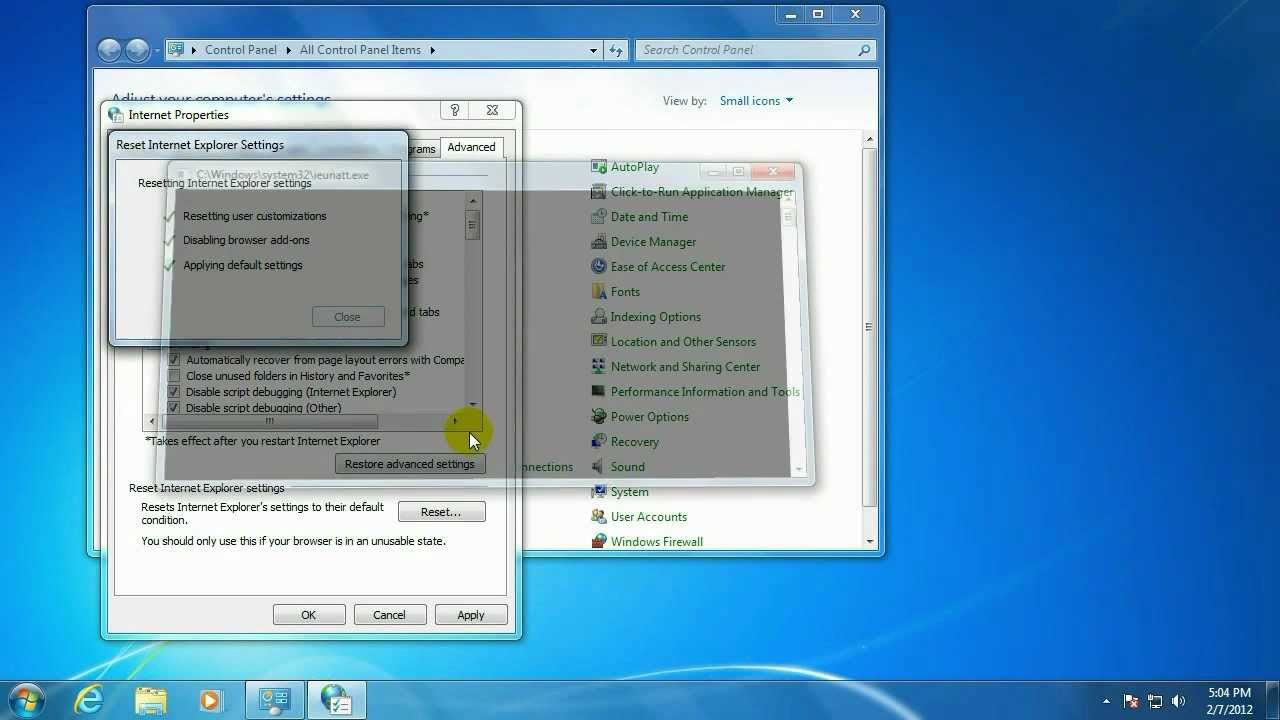Switch to Internet Properties taskbar button
Image resolution: width=1280 pixels, height=720 pixels.
click(337, 700)
